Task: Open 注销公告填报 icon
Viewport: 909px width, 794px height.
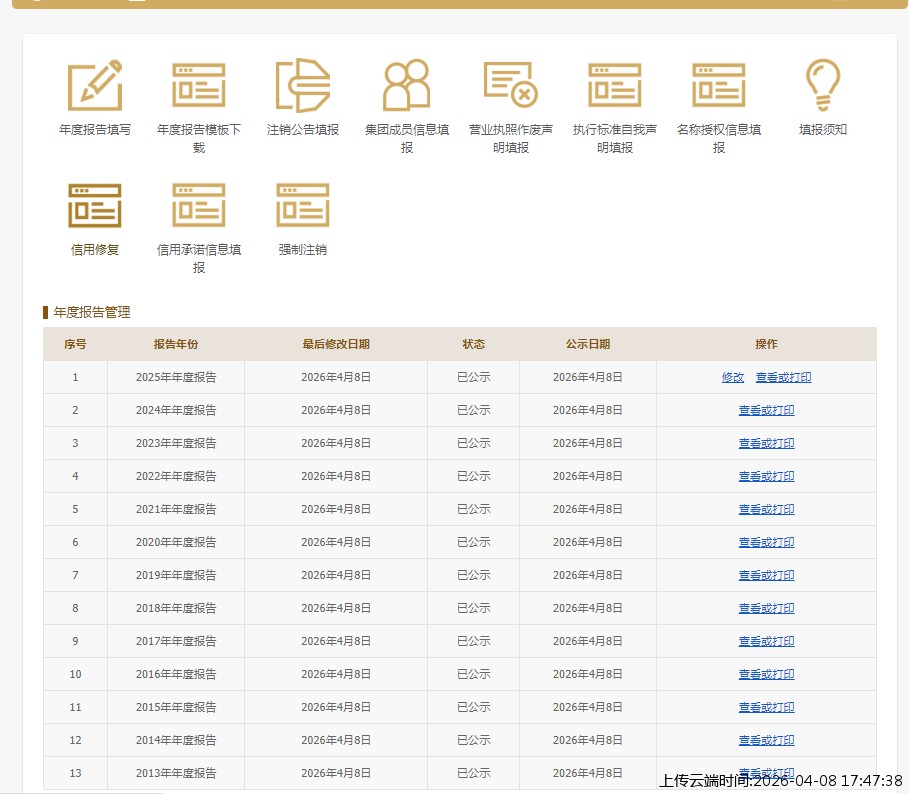Action: coord(303,86)
